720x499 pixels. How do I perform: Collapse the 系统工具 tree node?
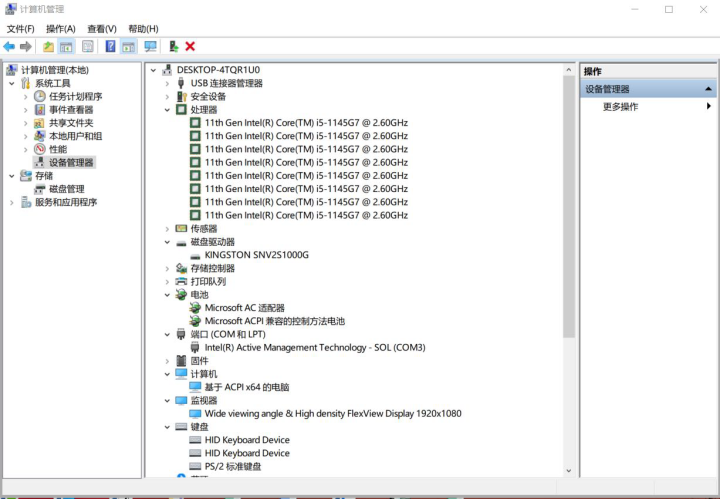(x=12, y=84)
